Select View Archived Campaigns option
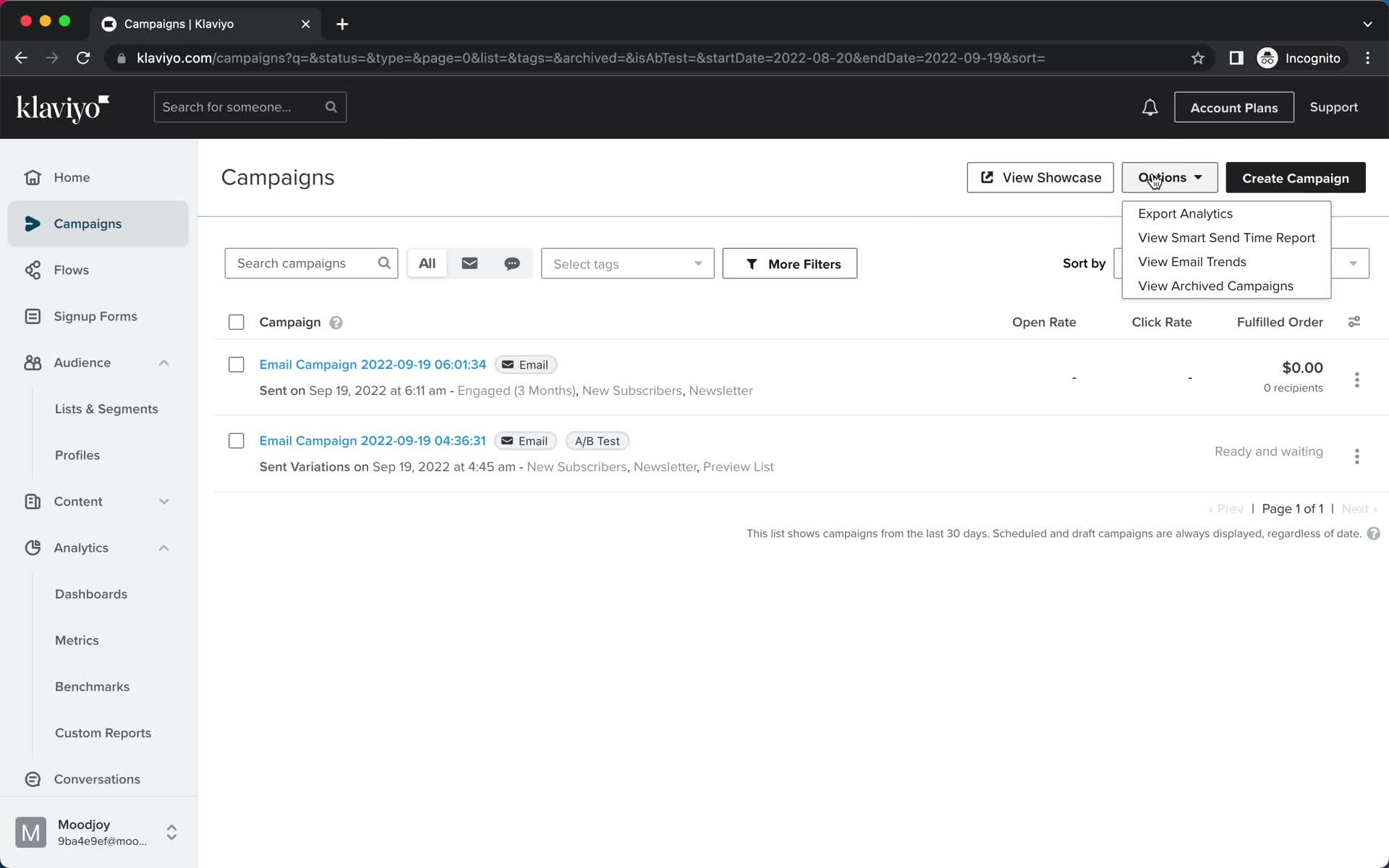 click(1216, 286)
